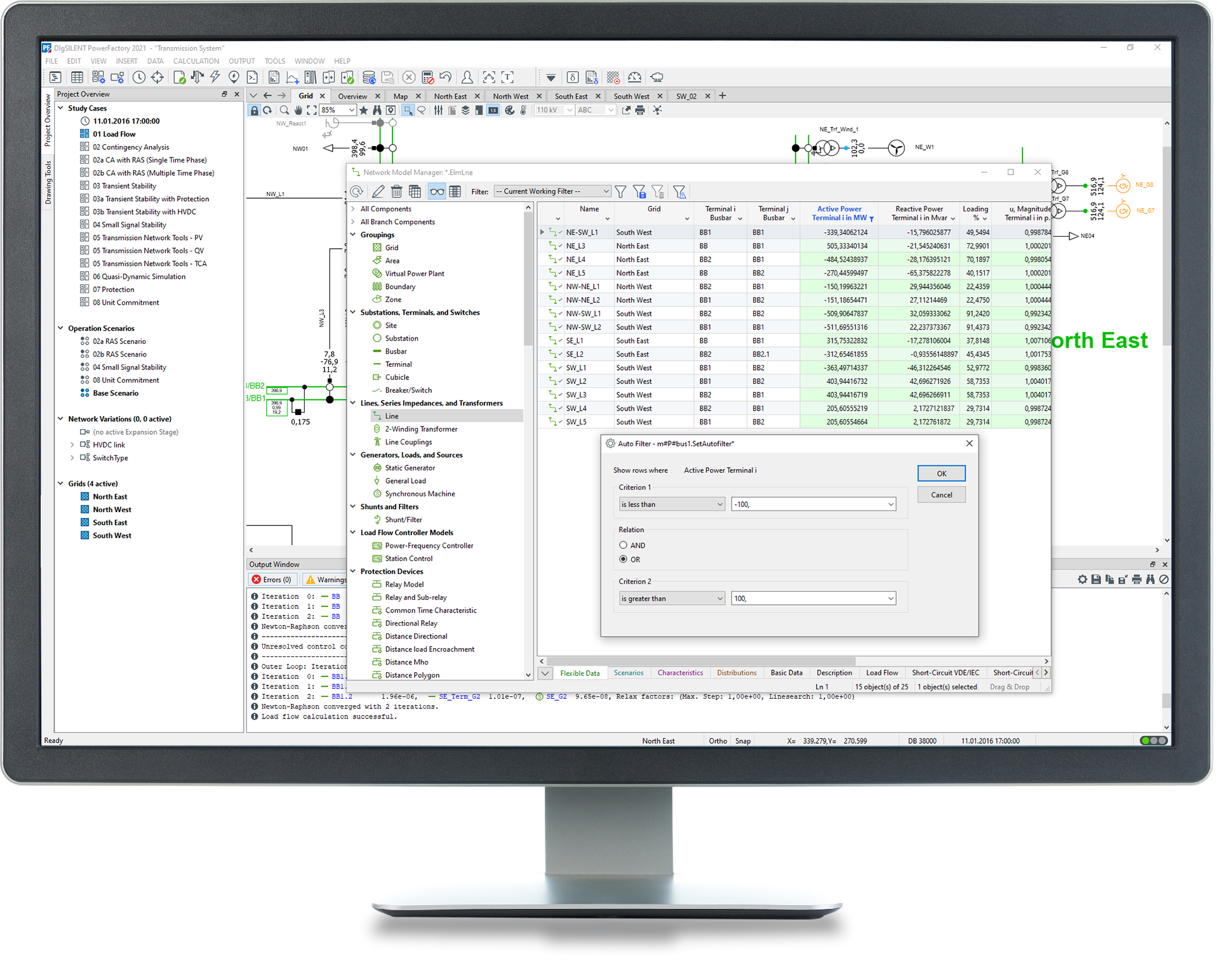Click pencil edit icon in Network Model Manager
The width and height of the screenshot is (1223, 980).
tap(379, 192)
